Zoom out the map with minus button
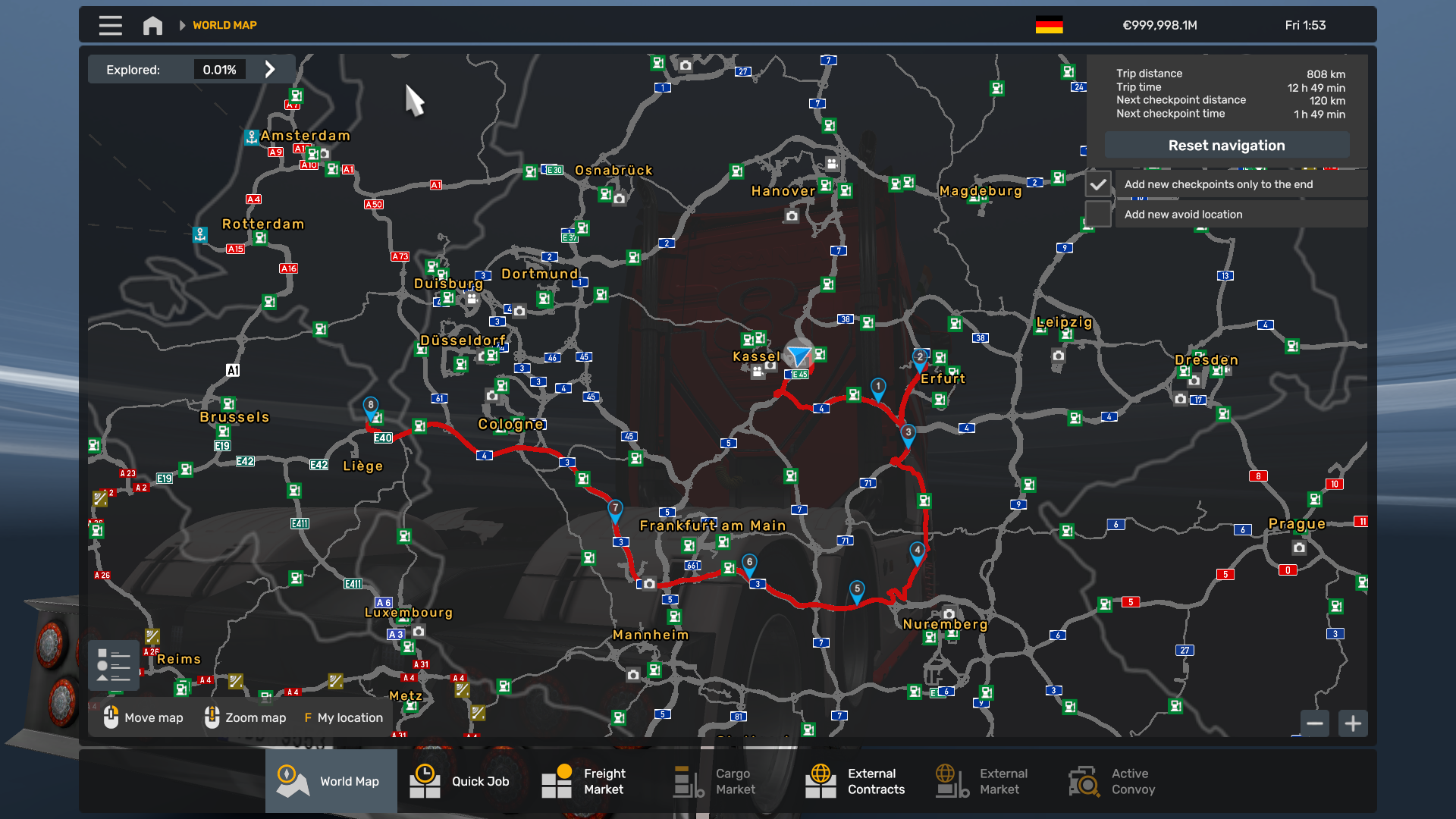The image size is (1456, 819). pyautogui.click(x=1315, y=723)
